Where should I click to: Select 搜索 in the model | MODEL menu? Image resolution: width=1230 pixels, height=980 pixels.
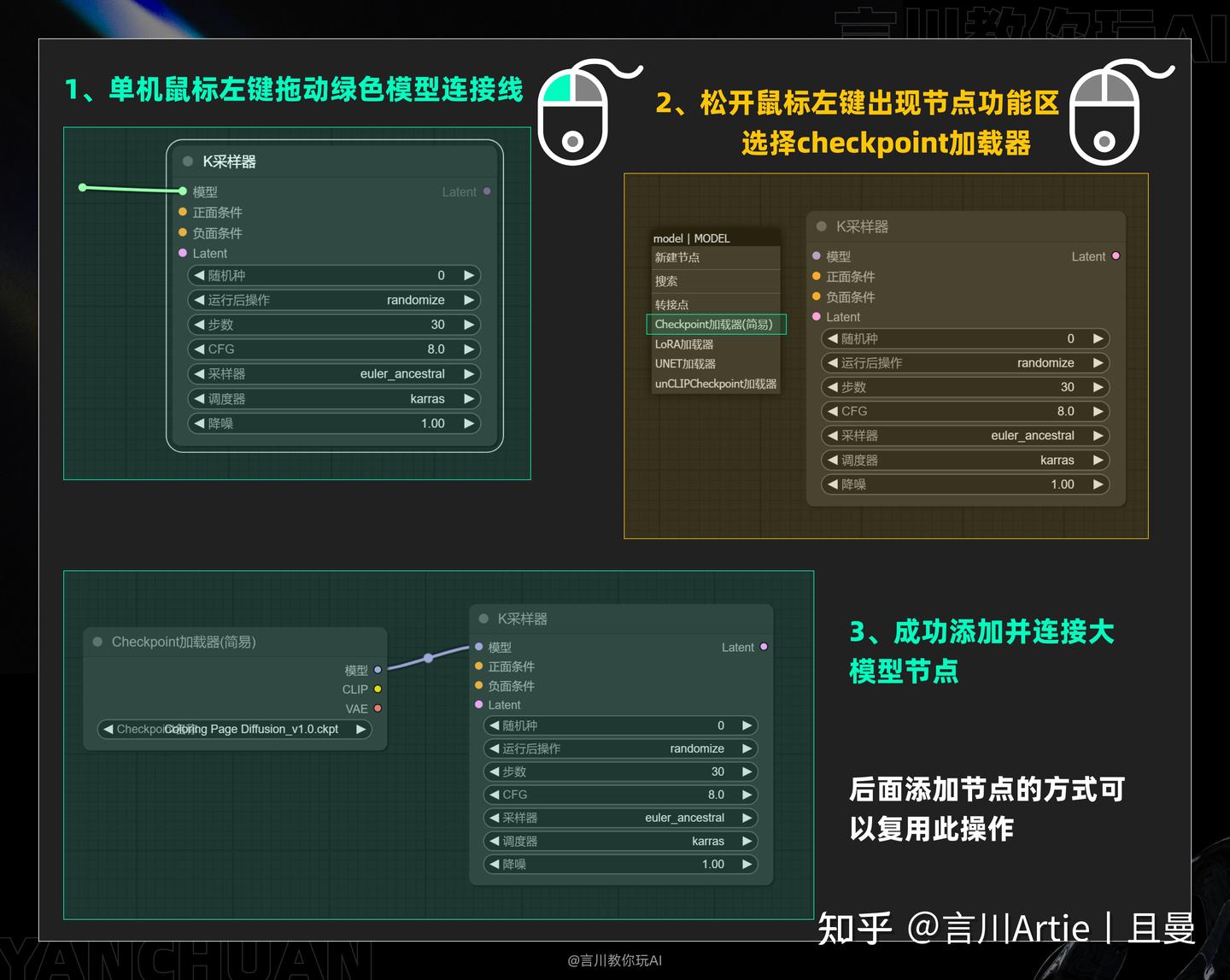pos(716,281)
